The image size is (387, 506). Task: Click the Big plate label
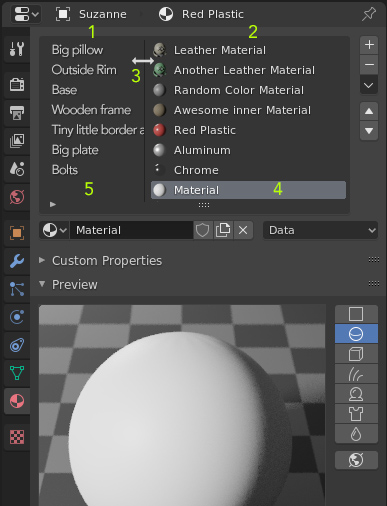[75, 150]
